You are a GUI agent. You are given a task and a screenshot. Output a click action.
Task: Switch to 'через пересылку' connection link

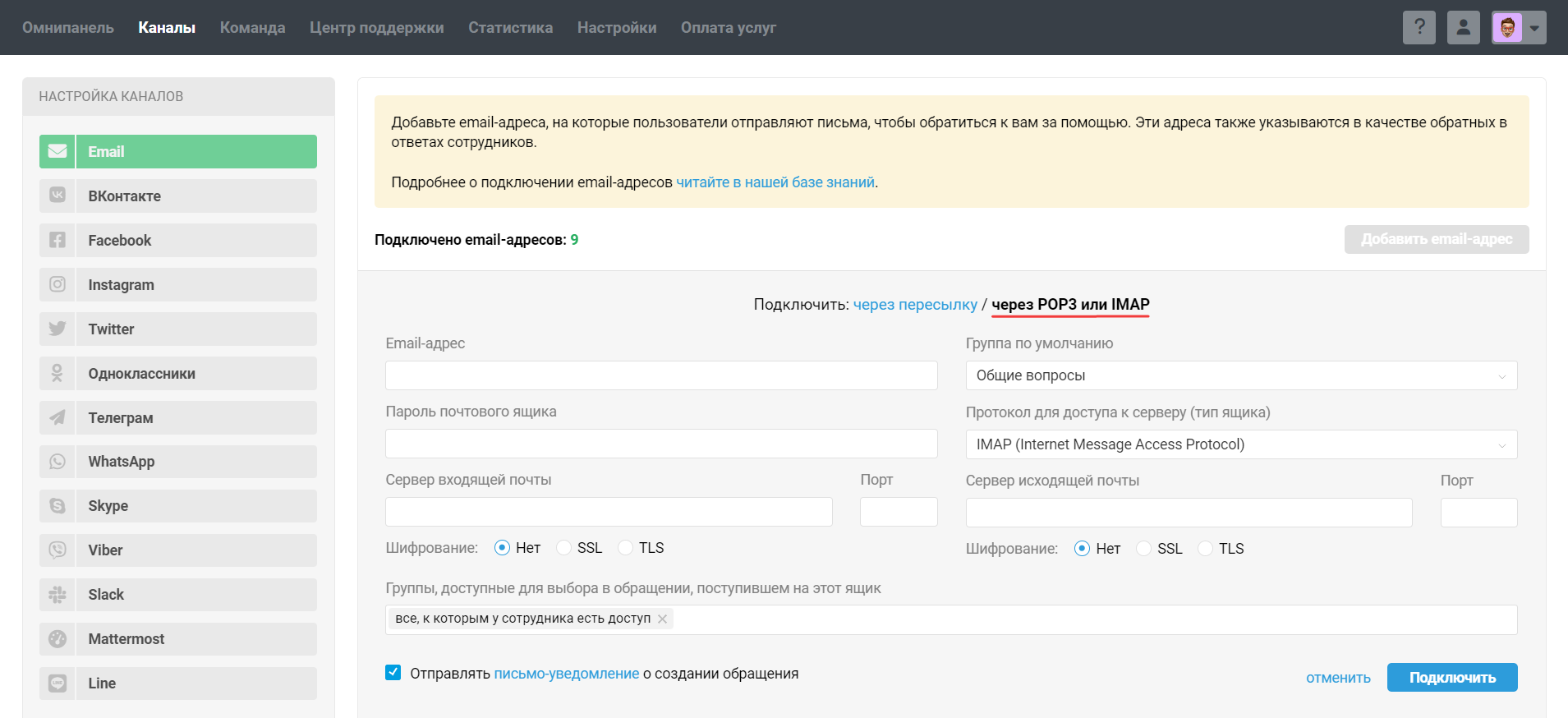tap(914, 305)
